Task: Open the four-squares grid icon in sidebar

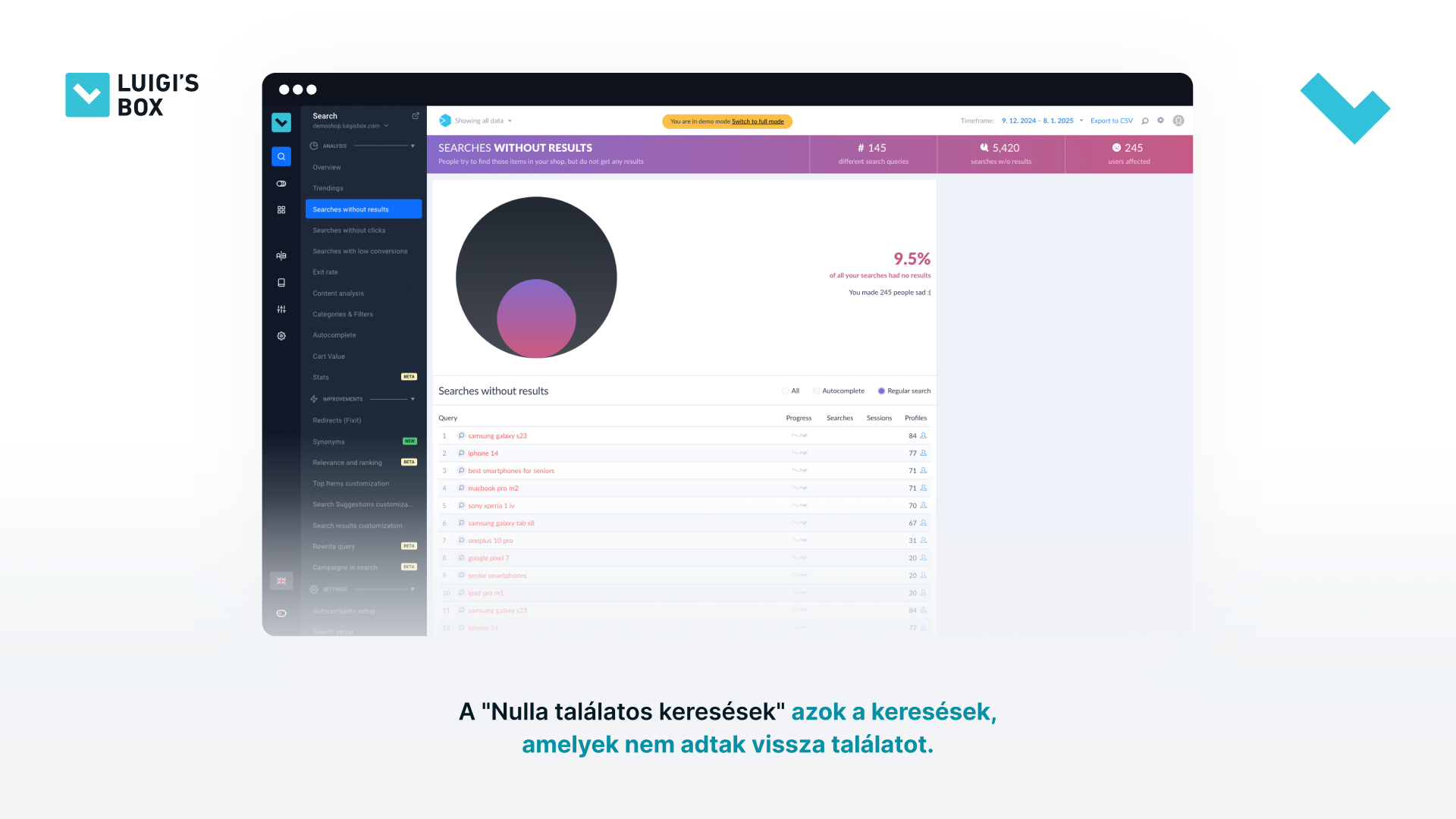Action: click(x=281, y=209)
